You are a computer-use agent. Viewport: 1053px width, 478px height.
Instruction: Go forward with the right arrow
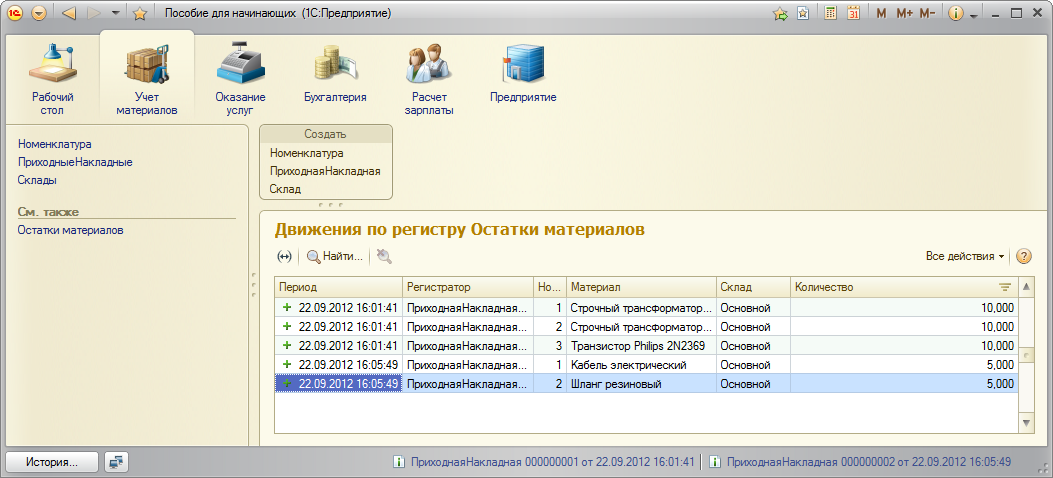click(x=94, y=13)
